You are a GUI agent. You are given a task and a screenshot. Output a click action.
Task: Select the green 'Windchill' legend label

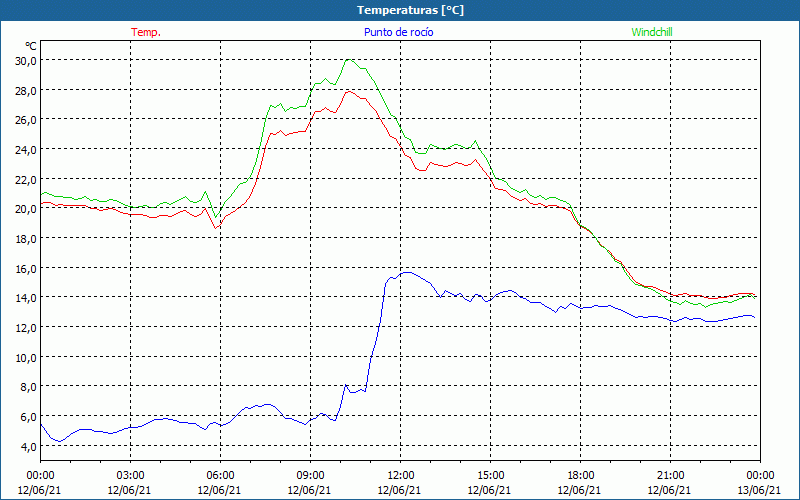point(652,32)
